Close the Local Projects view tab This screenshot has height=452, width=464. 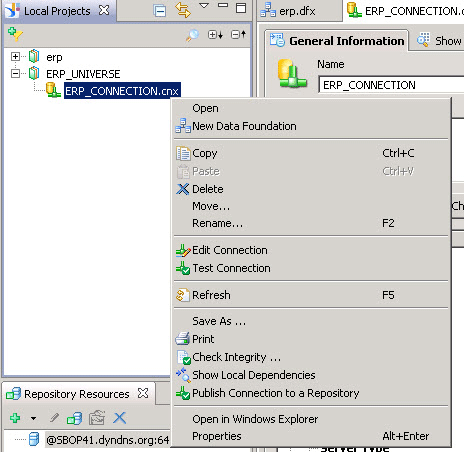104,10
